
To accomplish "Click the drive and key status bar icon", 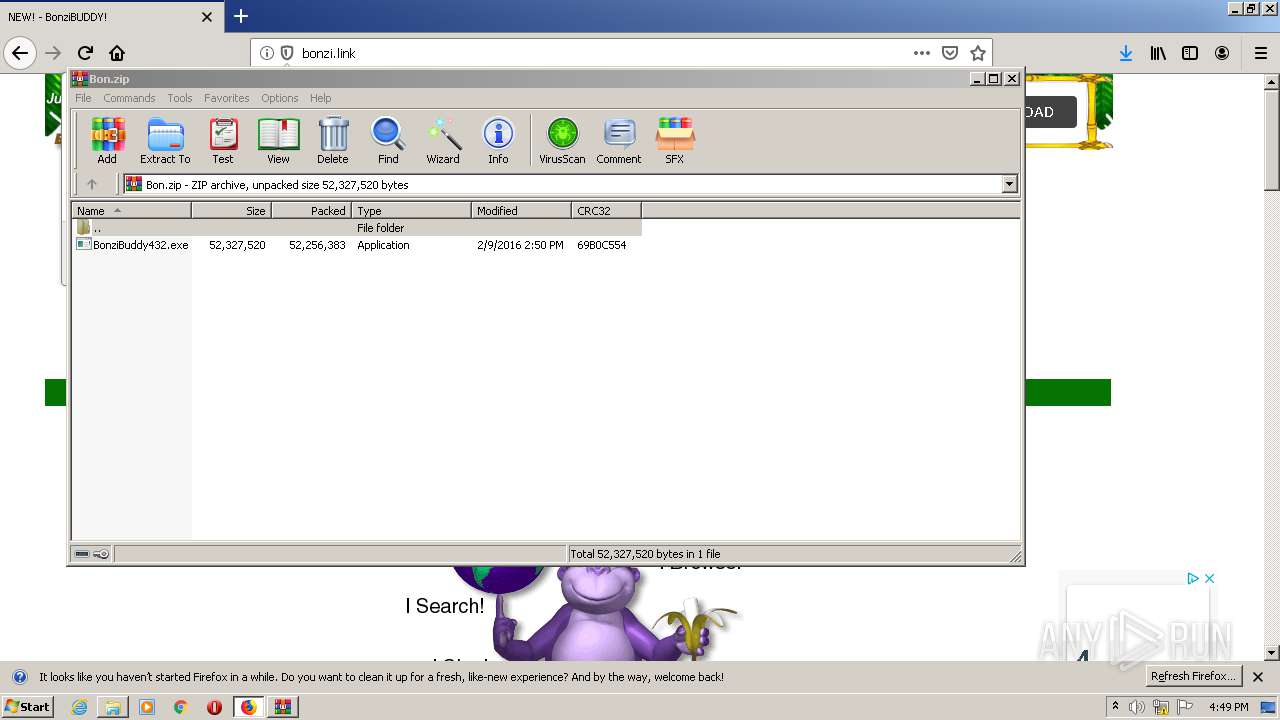I will [92, 554].
